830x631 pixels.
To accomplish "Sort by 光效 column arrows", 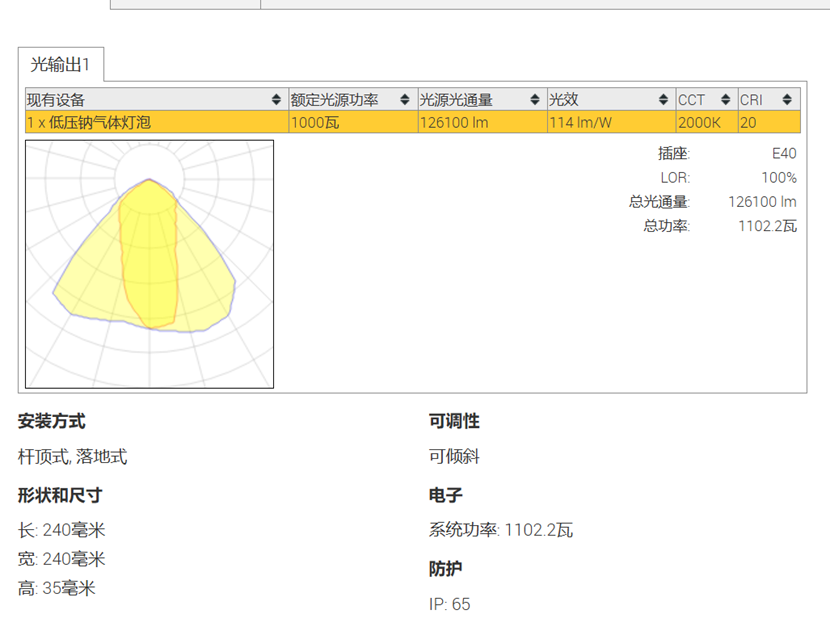I will pos(663,100).
